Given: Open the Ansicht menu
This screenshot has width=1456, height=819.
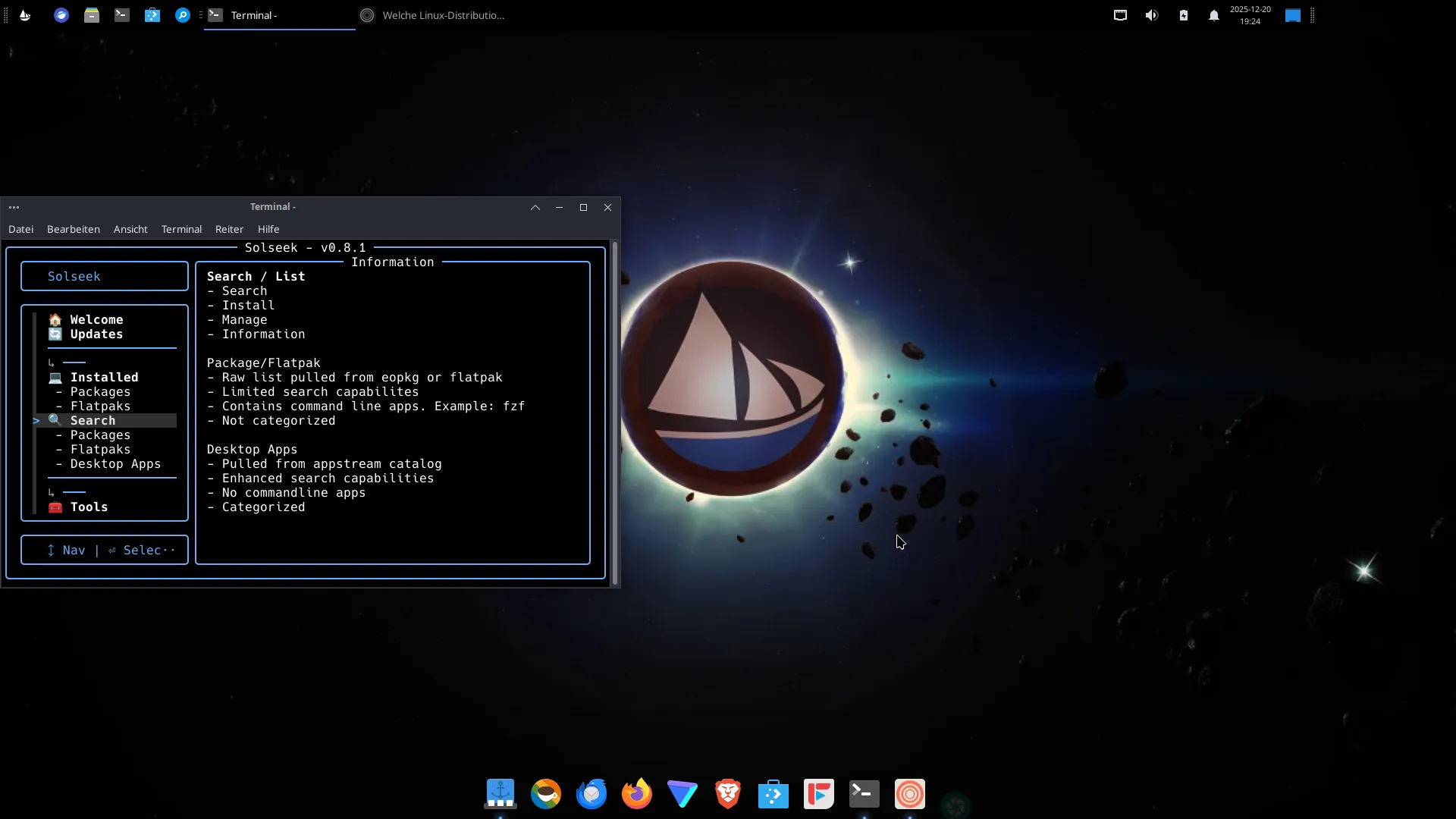Looking at the screenshot, I should [130, 229].
